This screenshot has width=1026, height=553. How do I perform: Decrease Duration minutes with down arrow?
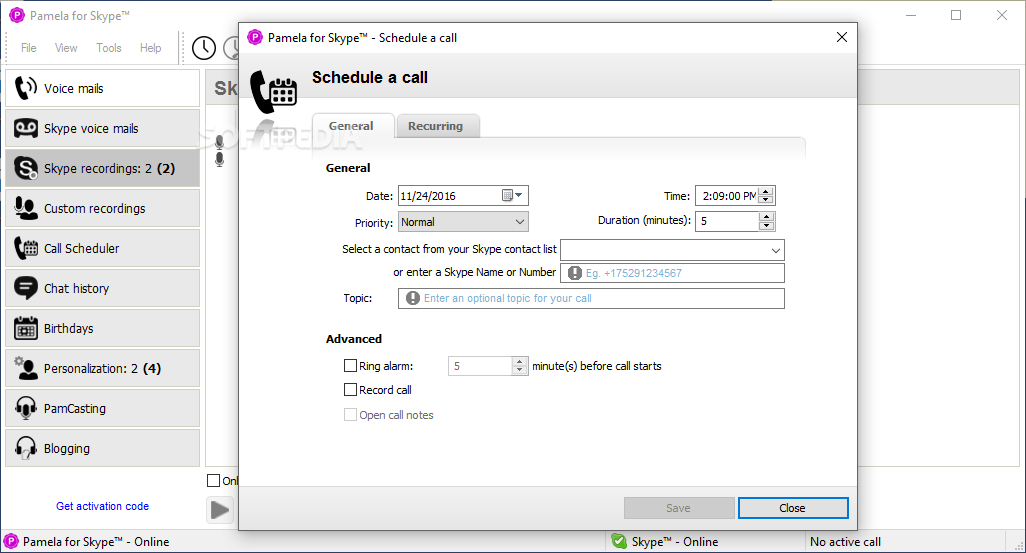click(766, 225)
